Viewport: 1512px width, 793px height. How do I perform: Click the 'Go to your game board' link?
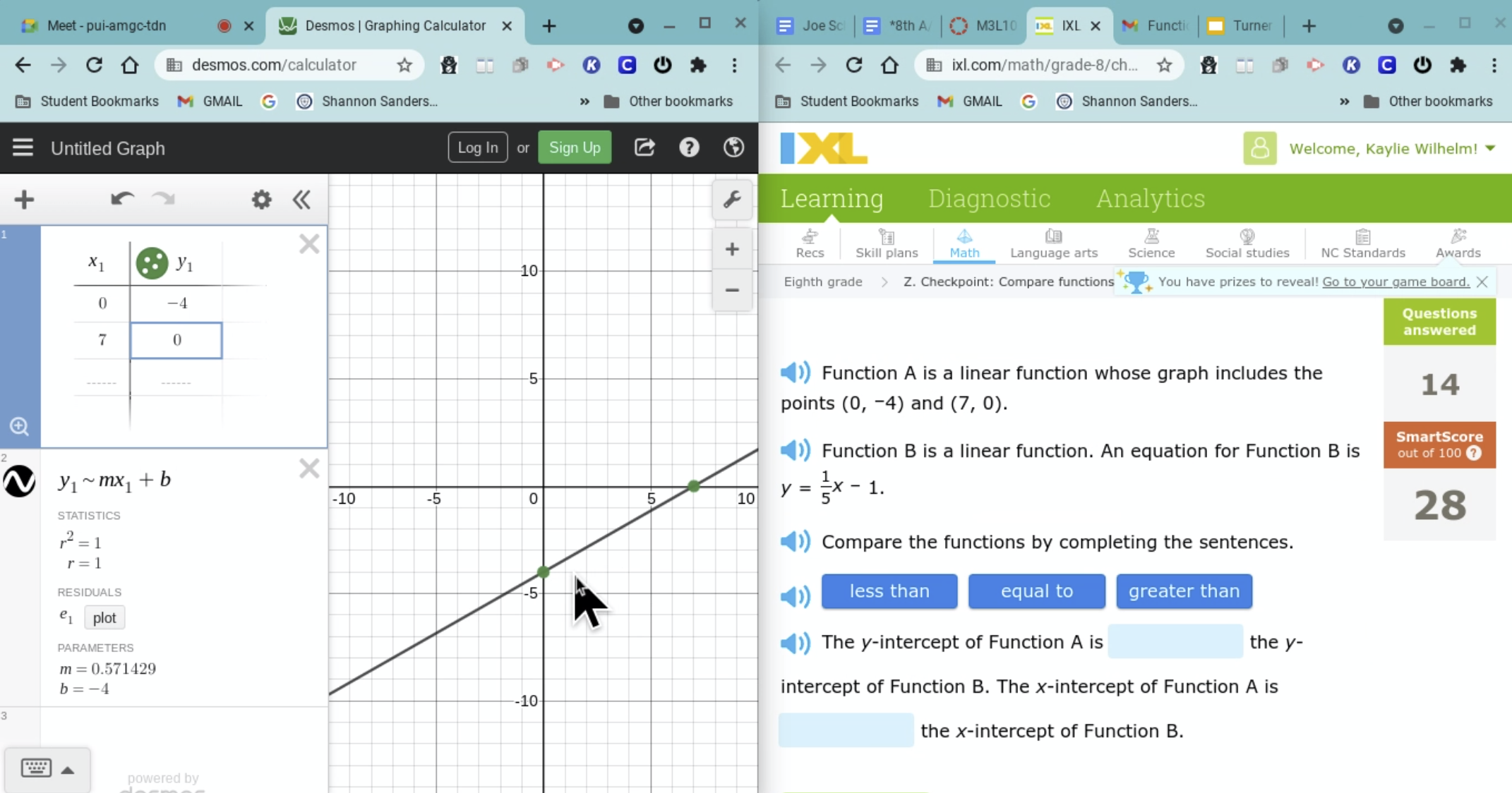click(1397, 282)
